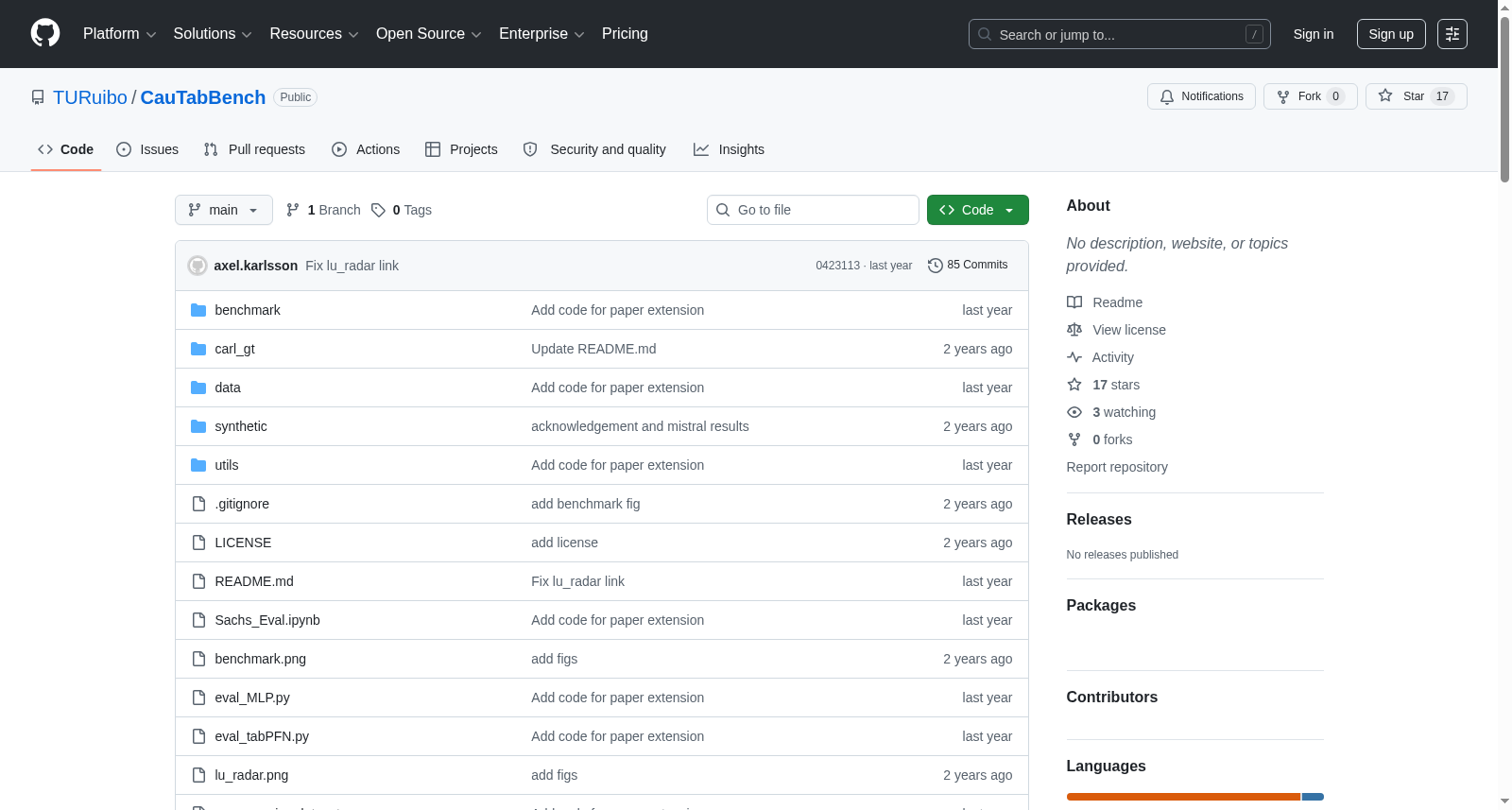The image size is (1512, 810).
Task: Click the forks icon in About
Action: pyautogui.click(x=1074, y=439)
